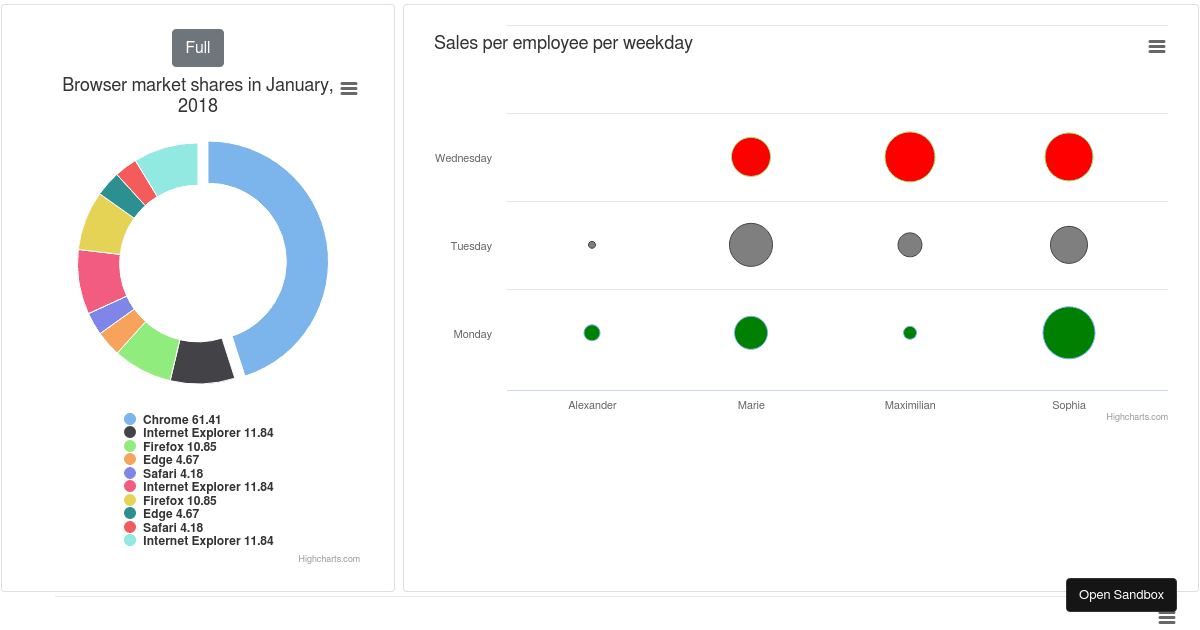Select Sophia's large green Monday bubble
1200x630 pixels.
point(1068,332)
